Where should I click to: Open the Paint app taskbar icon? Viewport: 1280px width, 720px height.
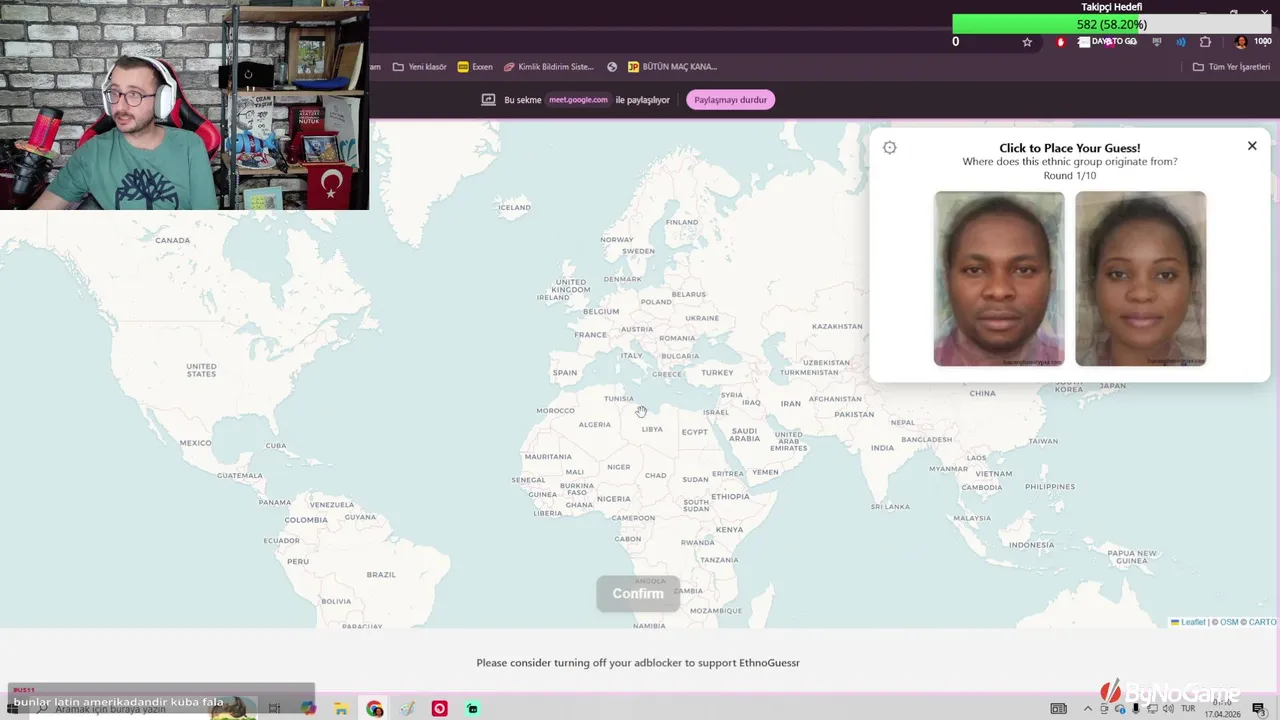tap(407, 709)
